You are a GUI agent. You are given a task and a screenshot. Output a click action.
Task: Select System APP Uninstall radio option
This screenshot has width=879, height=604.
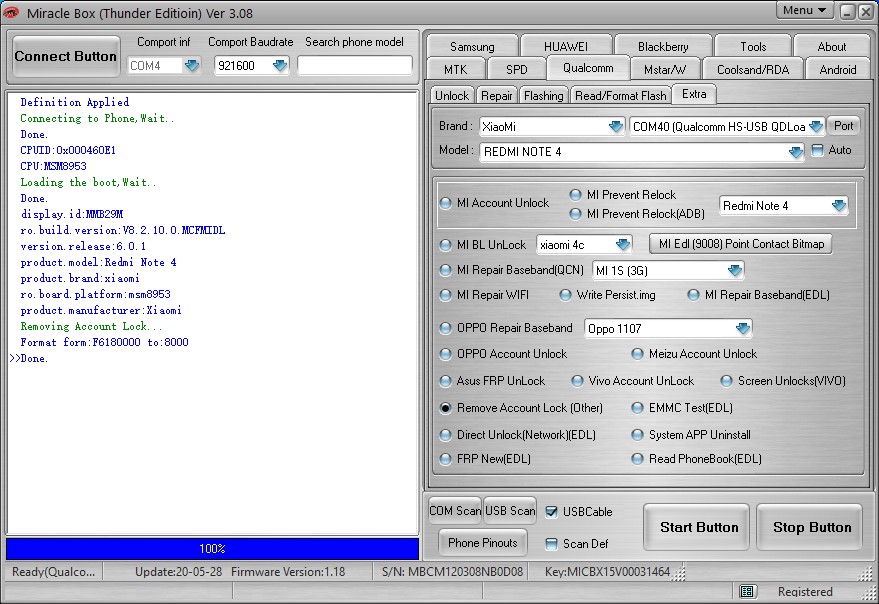click(x=637, y=435)
